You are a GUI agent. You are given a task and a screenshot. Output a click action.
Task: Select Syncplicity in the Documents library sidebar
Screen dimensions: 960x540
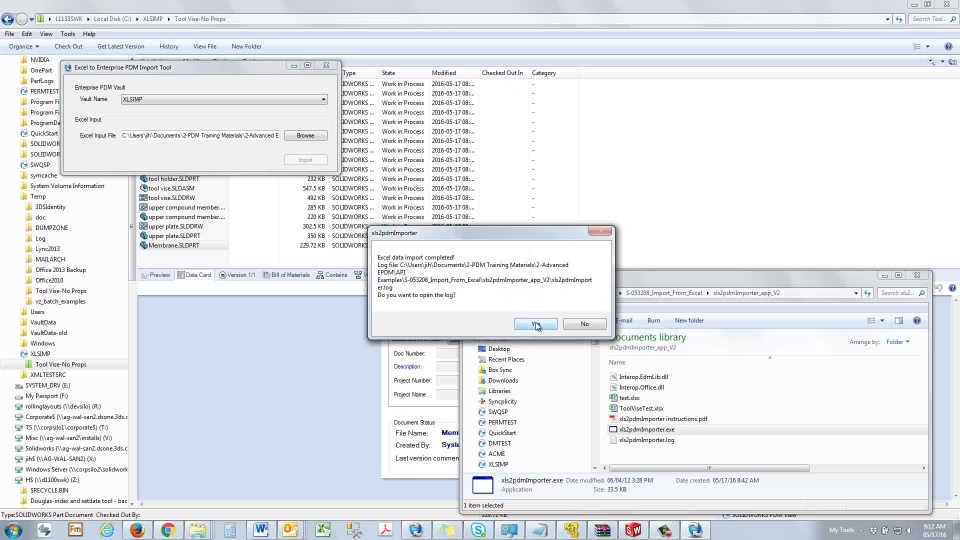tap(502, 402)
